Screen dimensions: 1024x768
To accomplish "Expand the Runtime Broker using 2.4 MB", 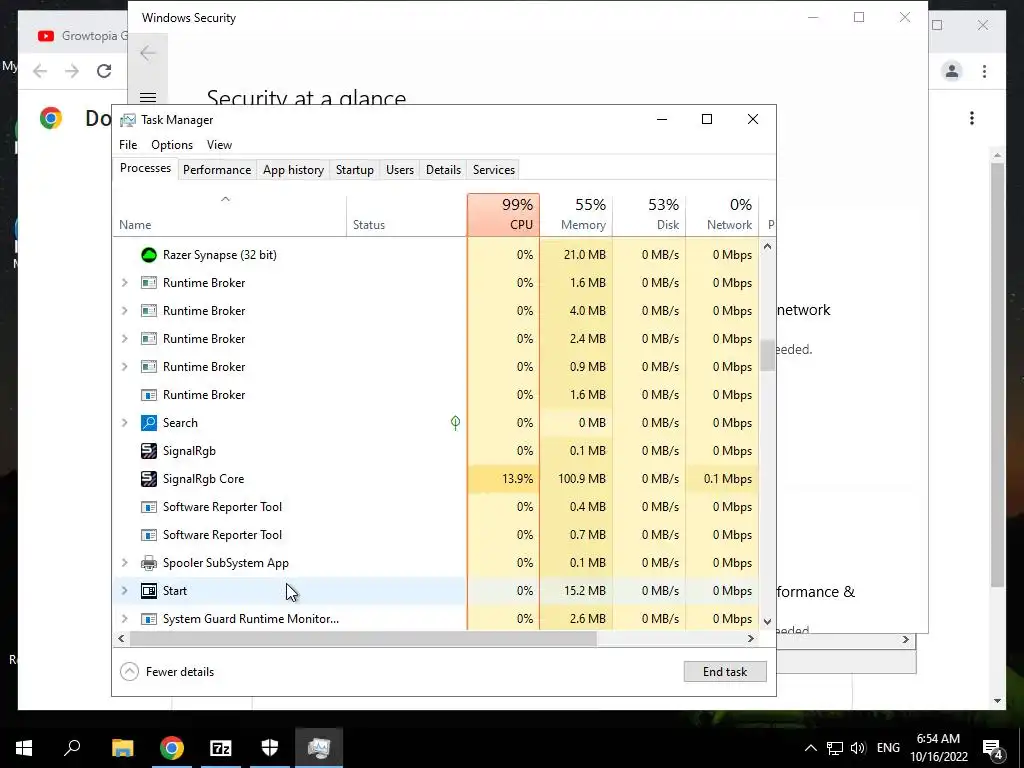I will (125, 339).
